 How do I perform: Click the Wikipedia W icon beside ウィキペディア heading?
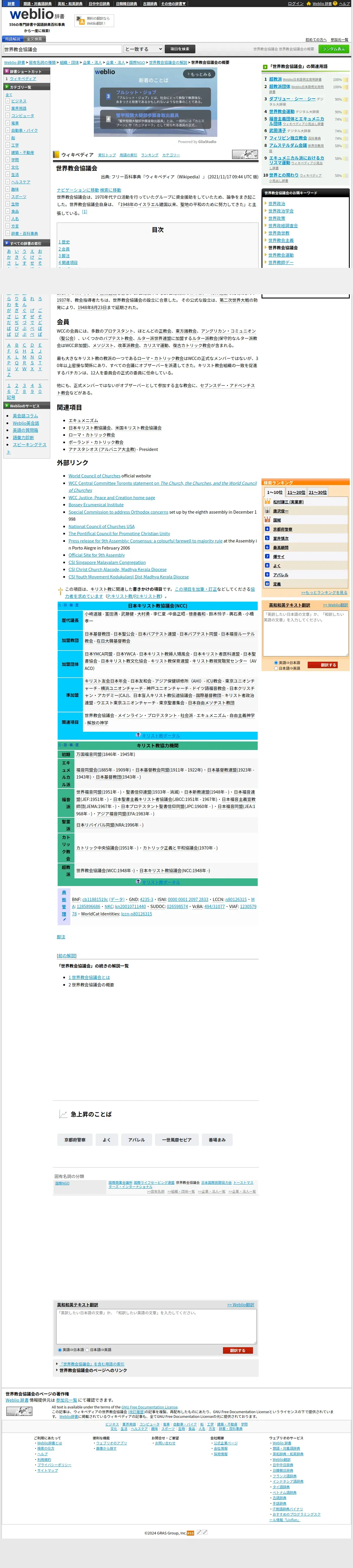pos(56,155)
